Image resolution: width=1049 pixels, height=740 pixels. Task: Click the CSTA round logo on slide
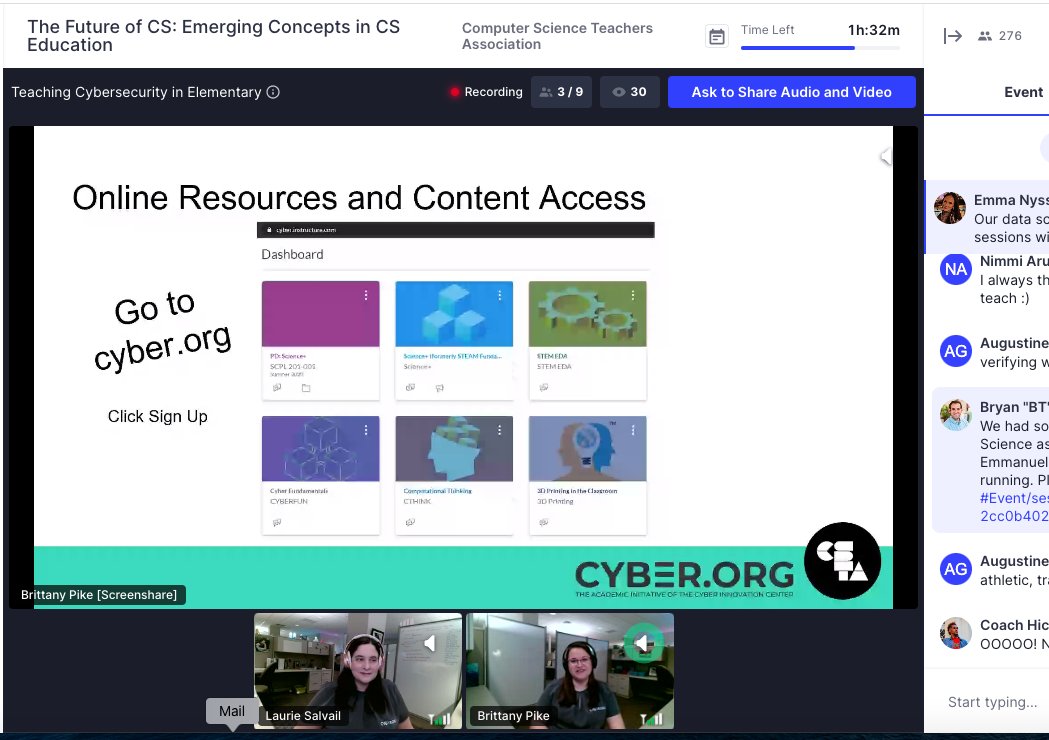click(842, 561)
